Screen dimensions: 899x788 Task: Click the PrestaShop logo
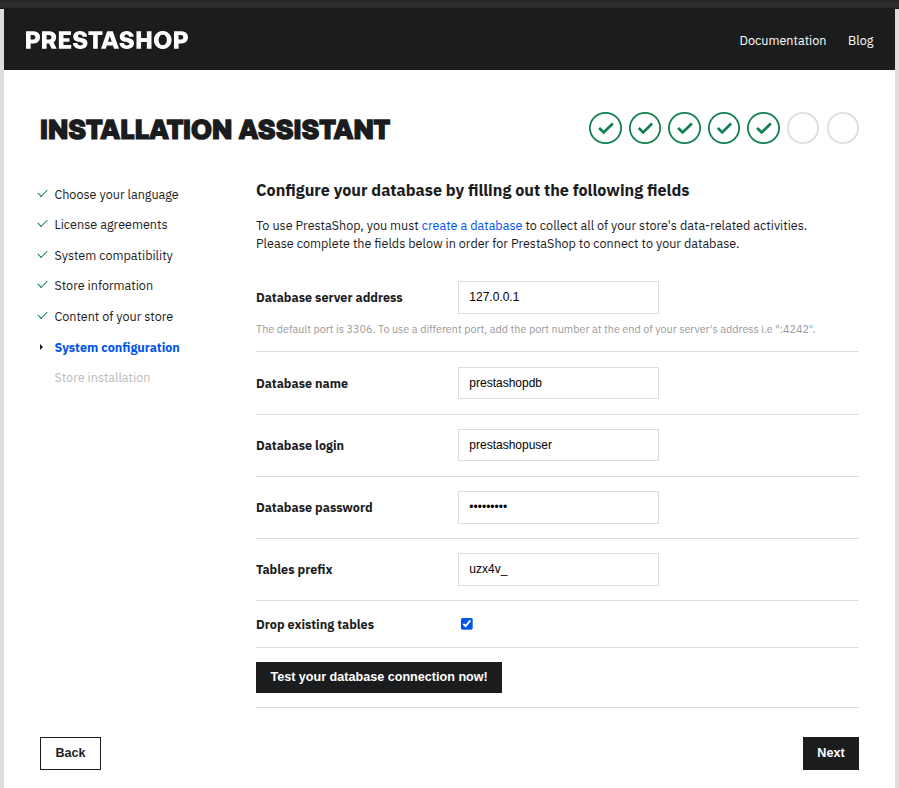click(x=106, y=40)
